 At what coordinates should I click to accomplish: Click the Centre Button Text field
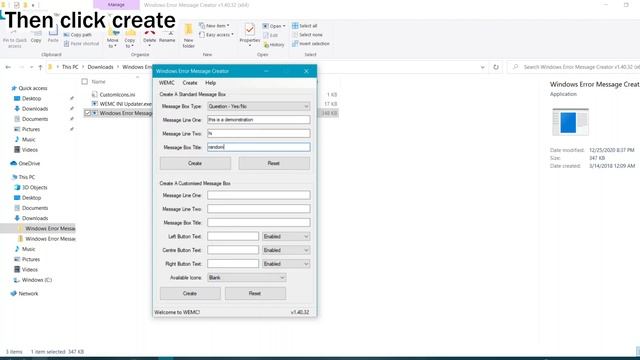tap(233, 250)
